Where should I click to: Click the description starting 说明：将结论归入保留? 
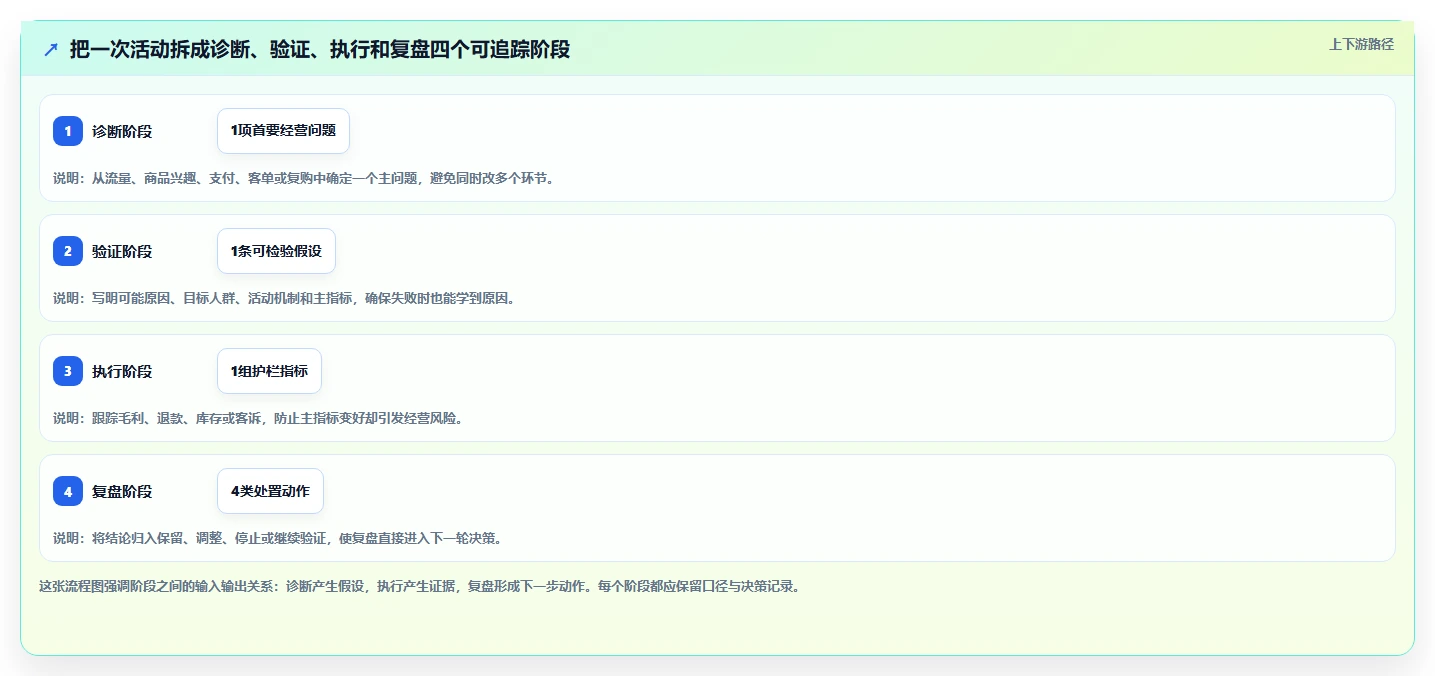tap(278, 538)
